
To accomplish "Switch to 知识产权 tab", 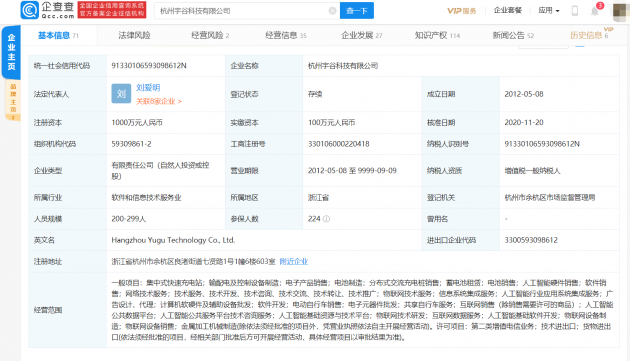I will click(x=437, y=35).
